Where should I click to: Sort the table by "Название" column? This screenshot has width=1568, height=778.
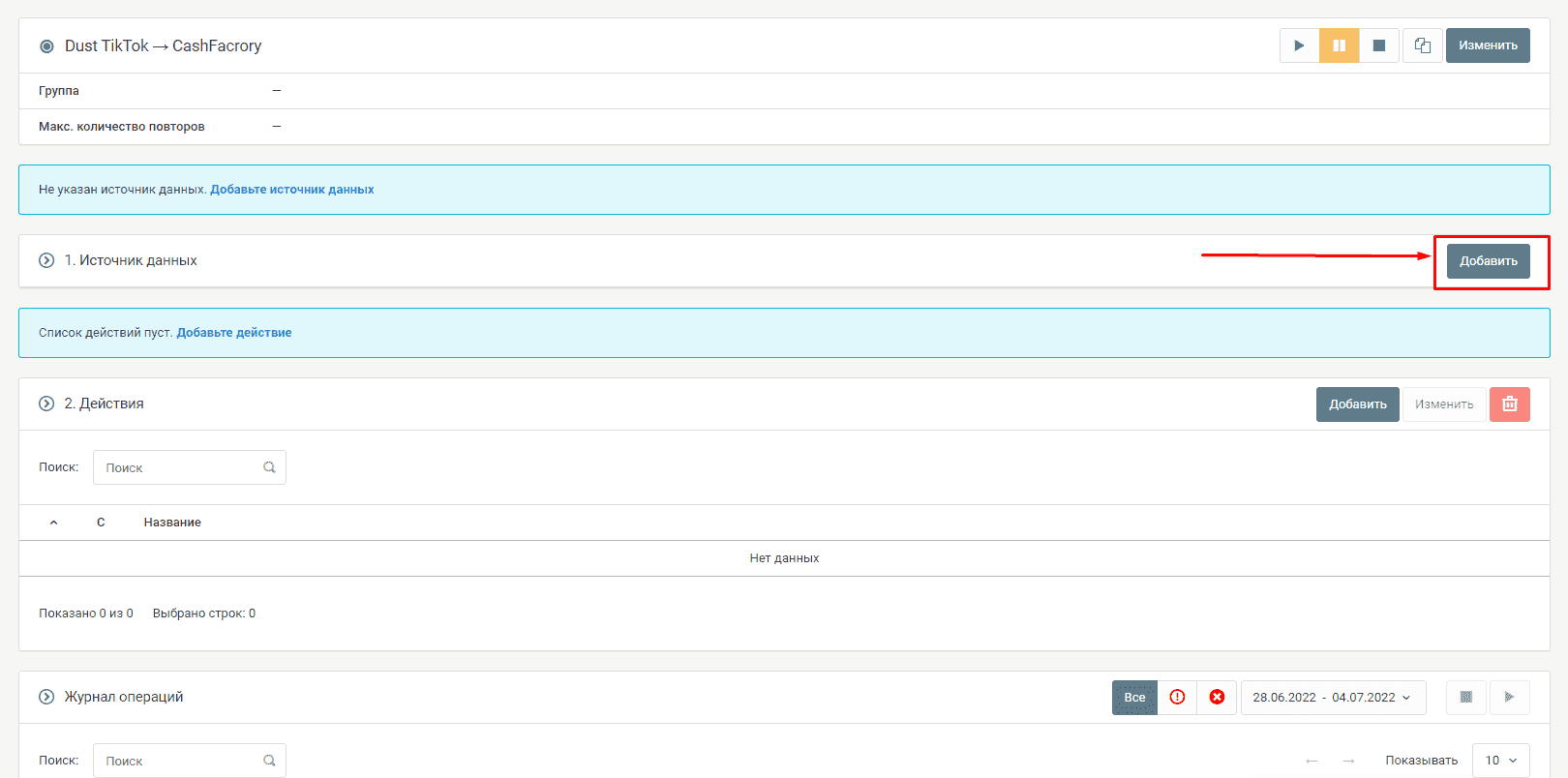click(172, 523)
